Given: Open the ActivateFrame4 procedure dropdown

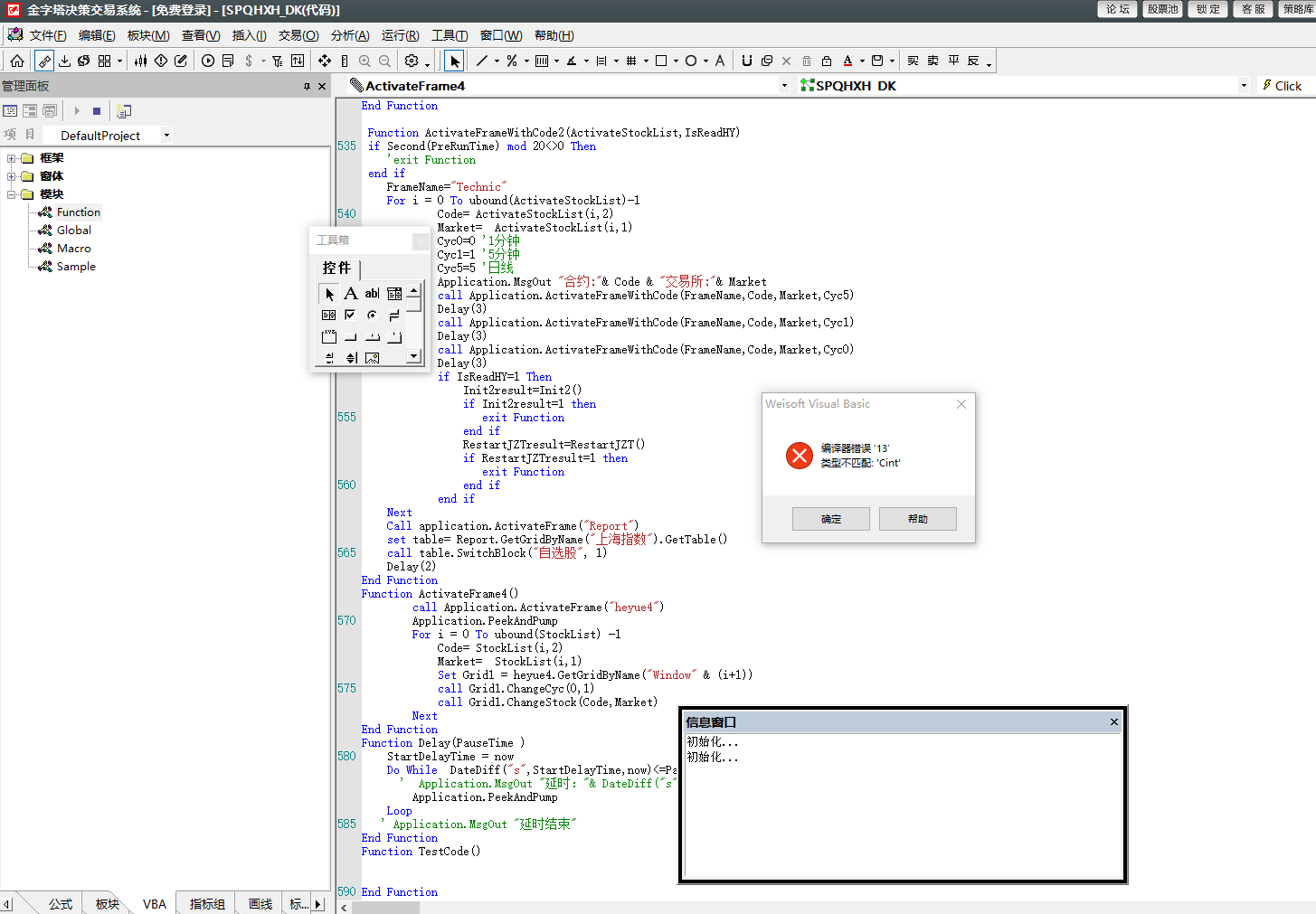Looking at the screenshot, I should 784,86.
